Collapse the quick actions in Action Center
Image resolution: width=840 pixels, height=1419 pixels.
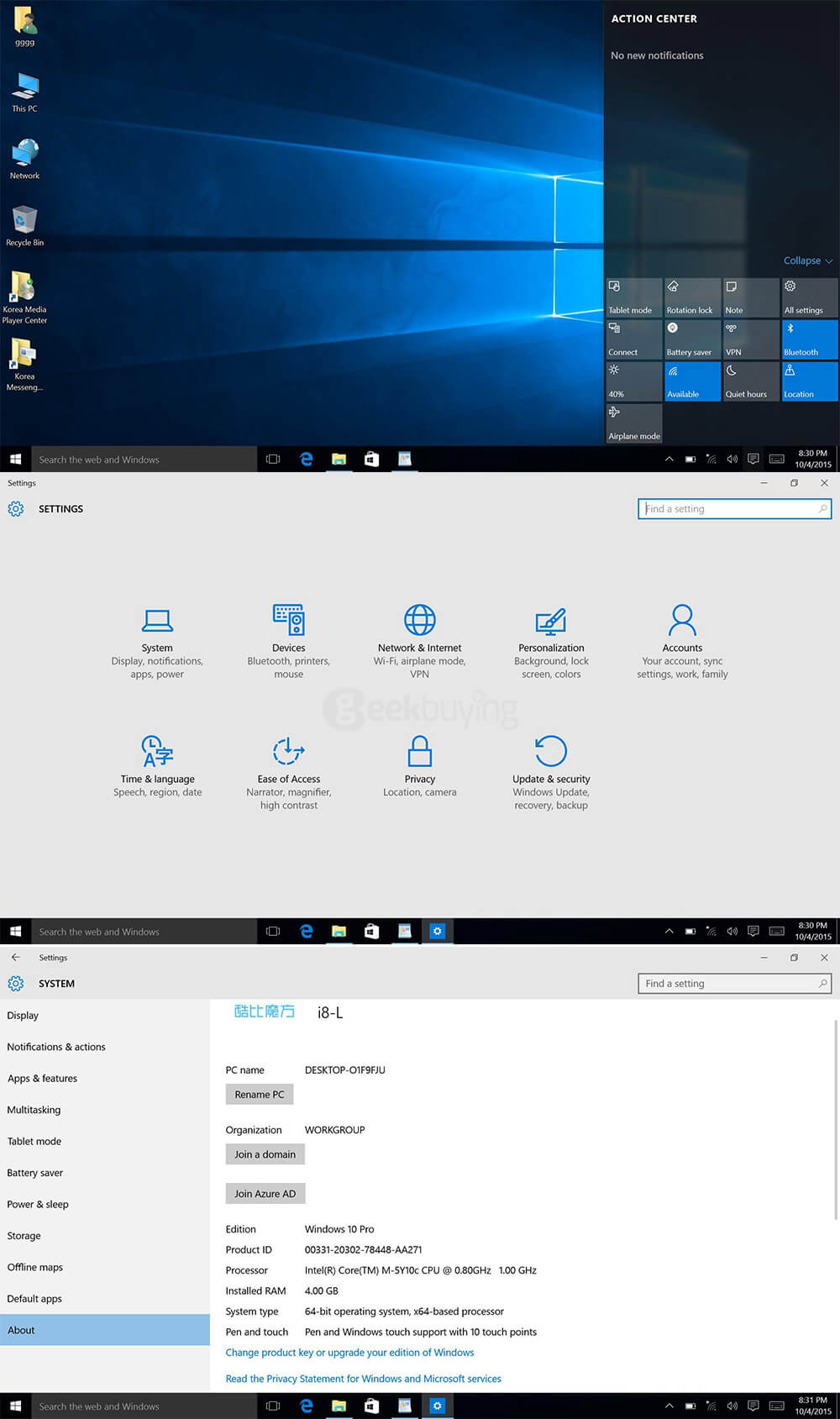click(807, 260)
